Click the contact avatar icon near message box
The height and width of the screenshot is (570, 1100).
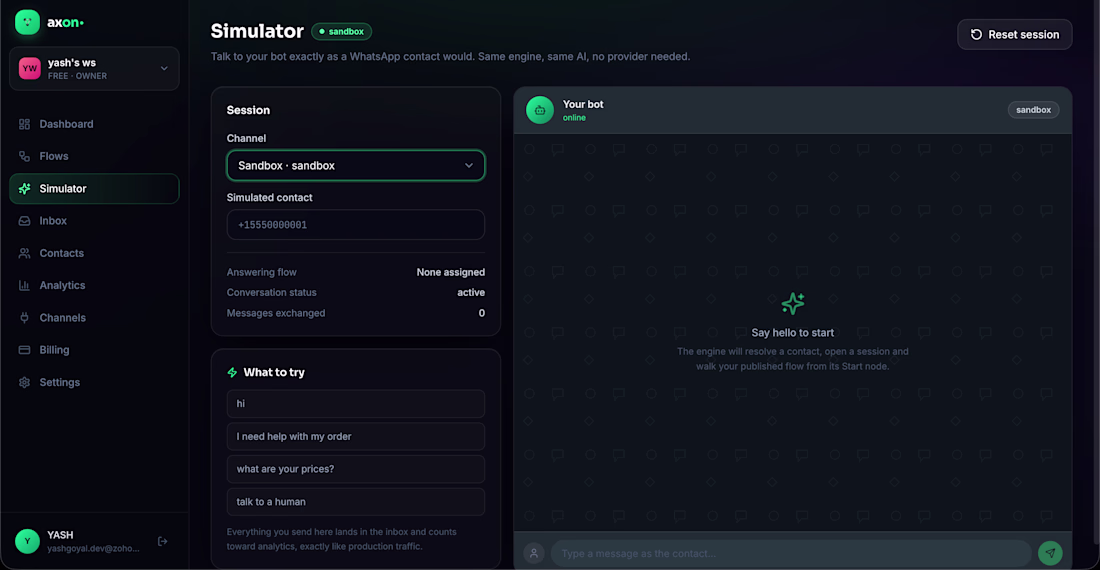click(x=534, y=553)
